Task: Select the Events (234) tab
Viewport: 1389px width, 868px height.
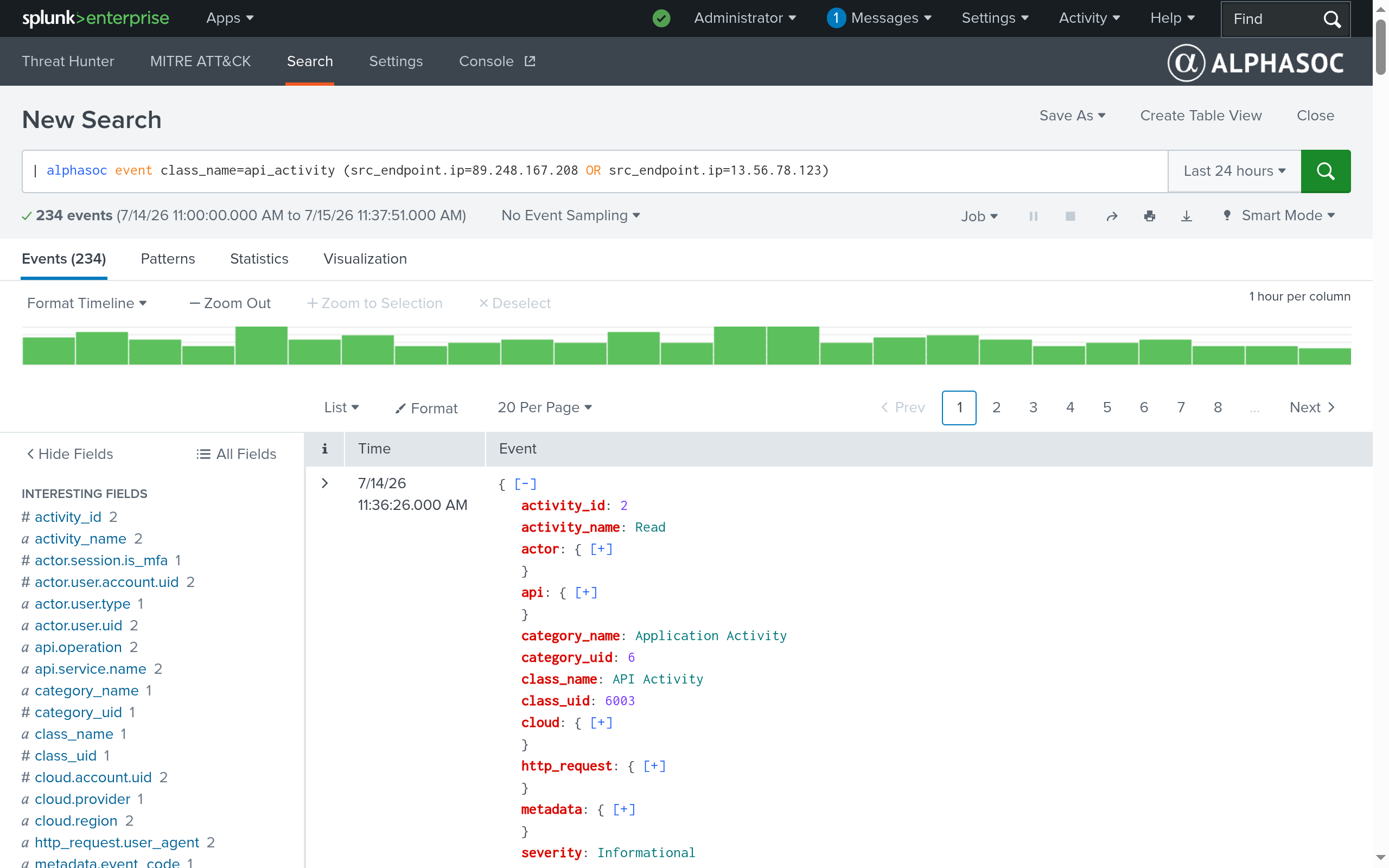Action: pyautogui.click(x=63, y=259)
